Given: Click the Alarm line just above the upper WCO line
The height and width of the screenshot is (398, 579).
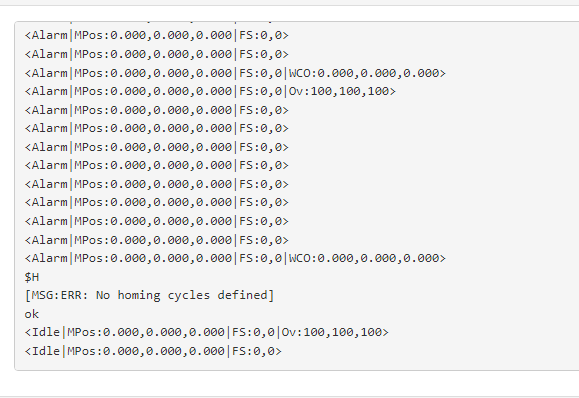Looking at the screenshot, I should point(157,54).
